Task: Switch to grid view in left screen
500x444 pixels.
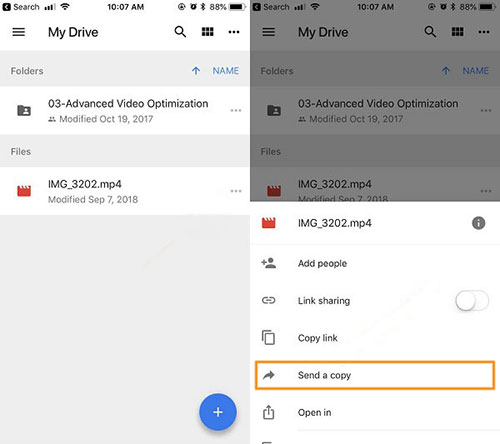Action: pyautogui.click(x=207, y=32)
